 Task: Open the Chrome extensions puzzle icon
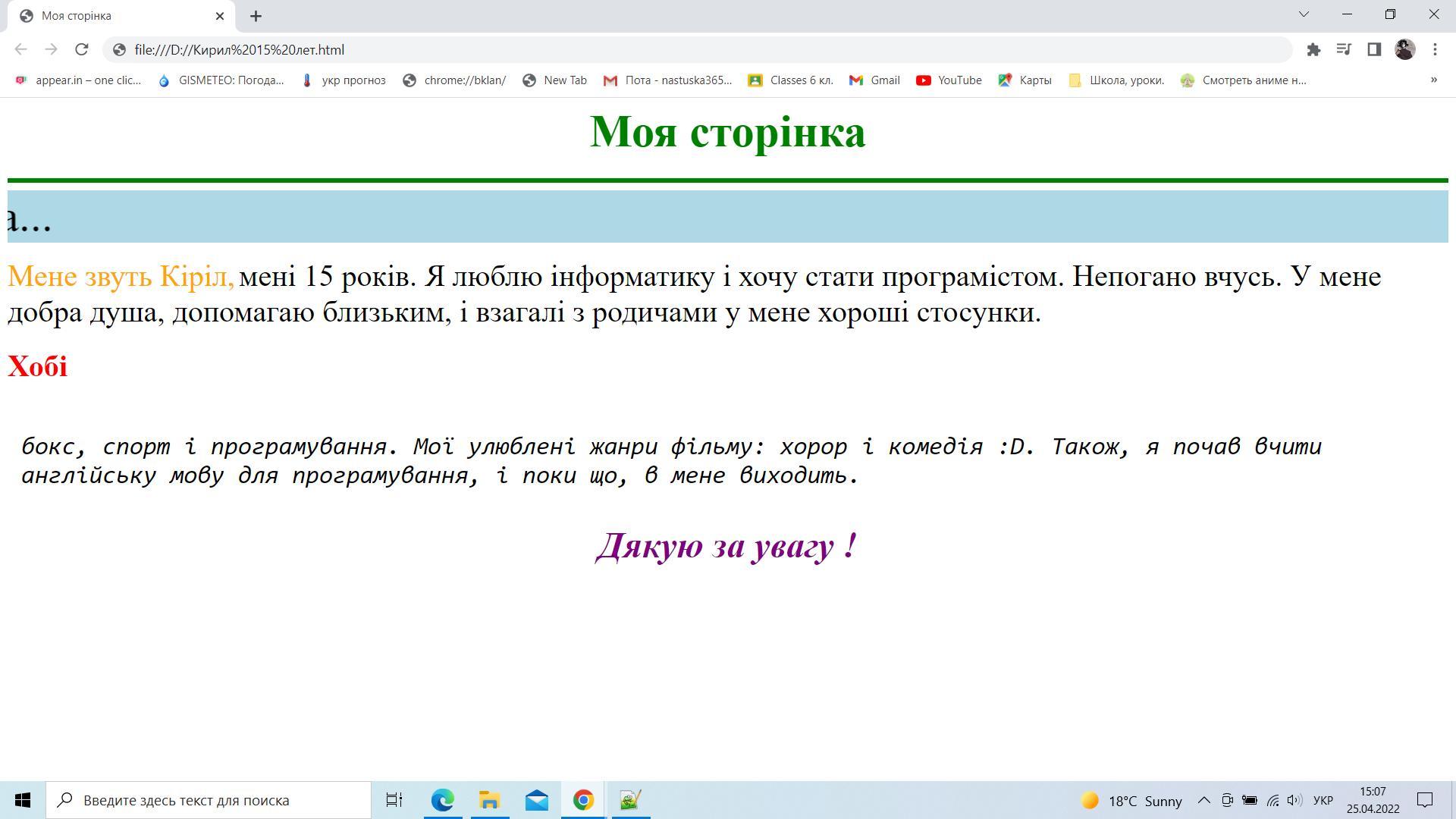[x=1313, y=49]
